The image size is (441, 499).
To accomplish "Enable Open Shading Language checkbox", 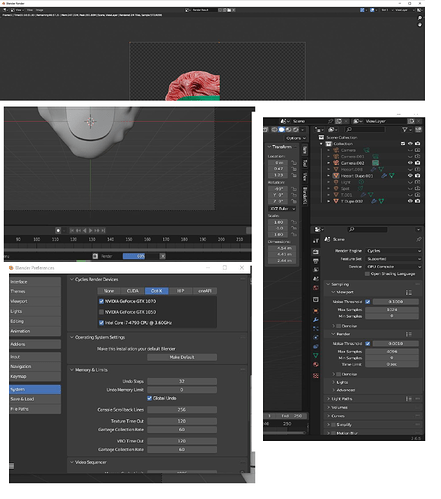I will [x=367, y=274].
